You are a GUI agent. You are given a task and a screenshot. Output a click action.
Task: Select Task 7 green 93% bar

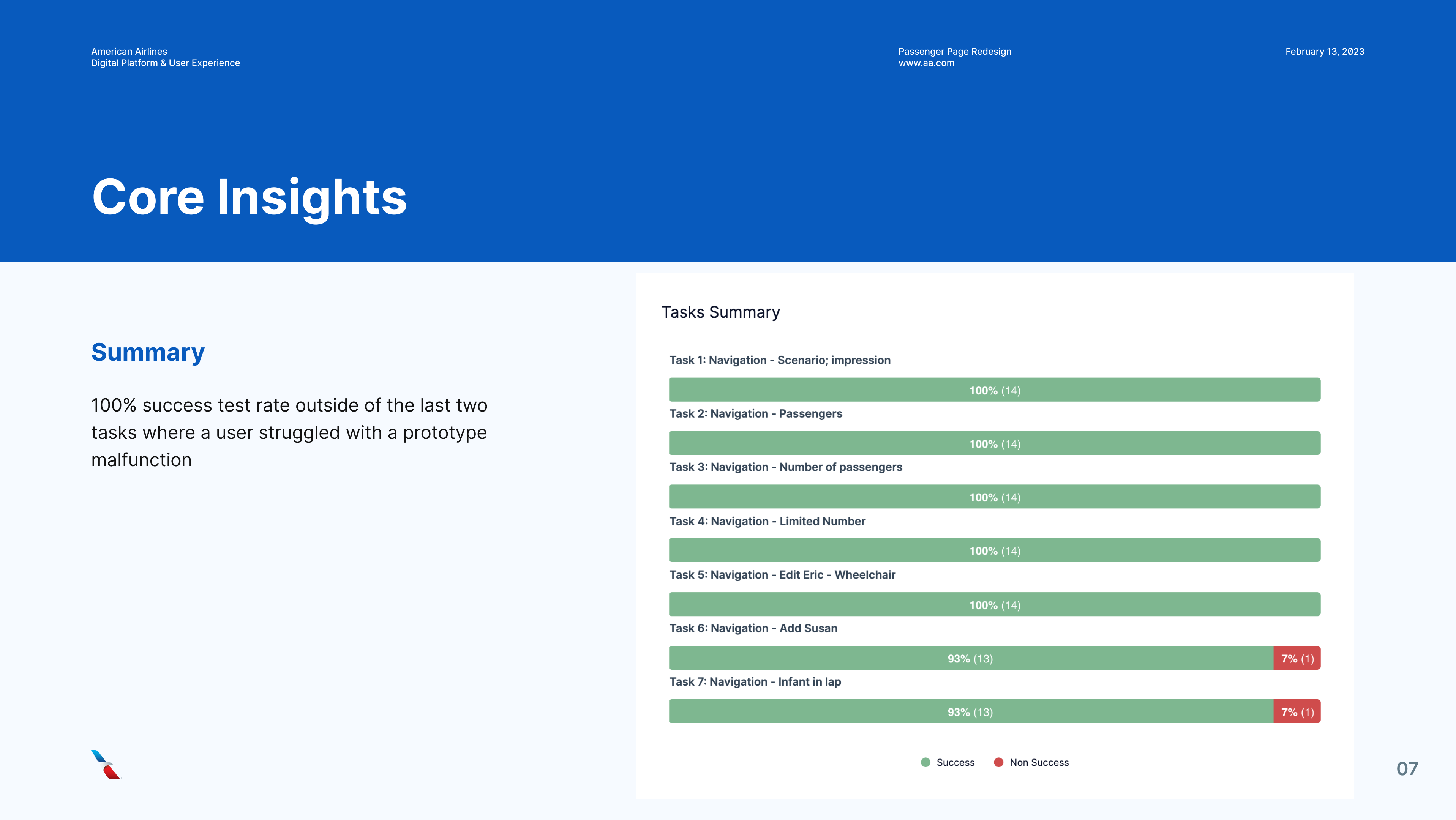970,711
